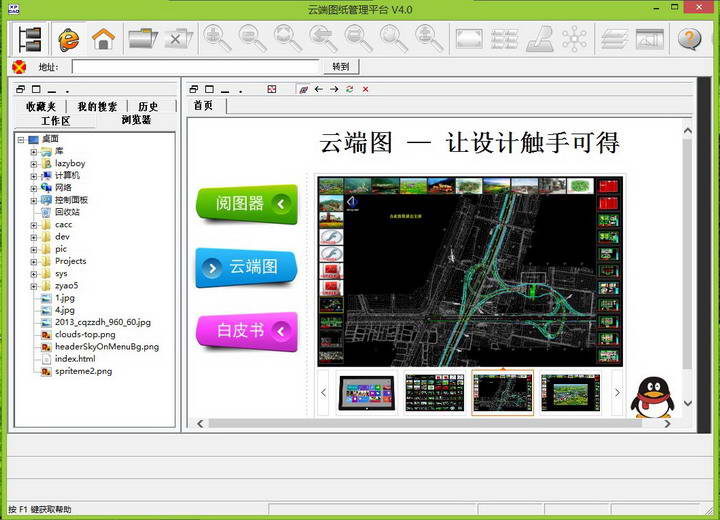Click the QQ penguin icon
The width and height of the screenshot is (720, 520).
(x=651, y=396)
